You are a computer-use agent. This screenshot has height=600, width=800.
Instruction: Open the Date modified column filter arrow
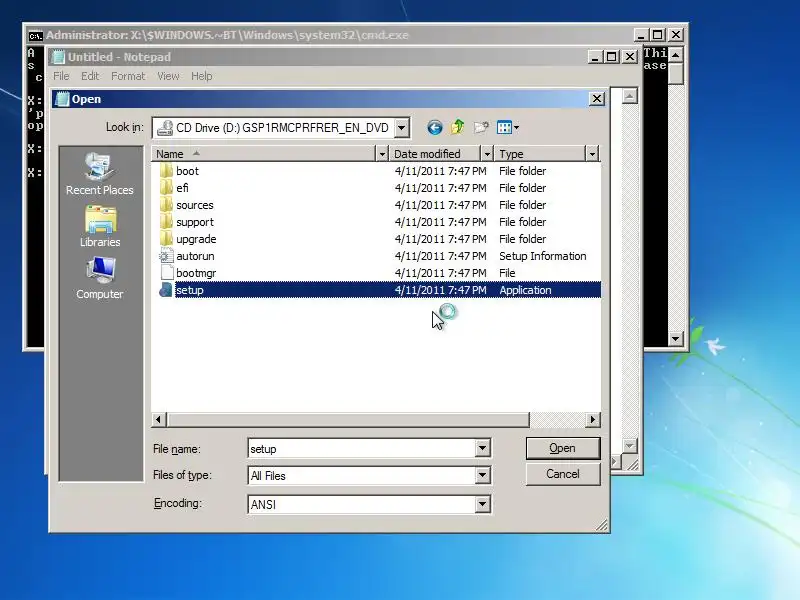(x=487, y=154)
